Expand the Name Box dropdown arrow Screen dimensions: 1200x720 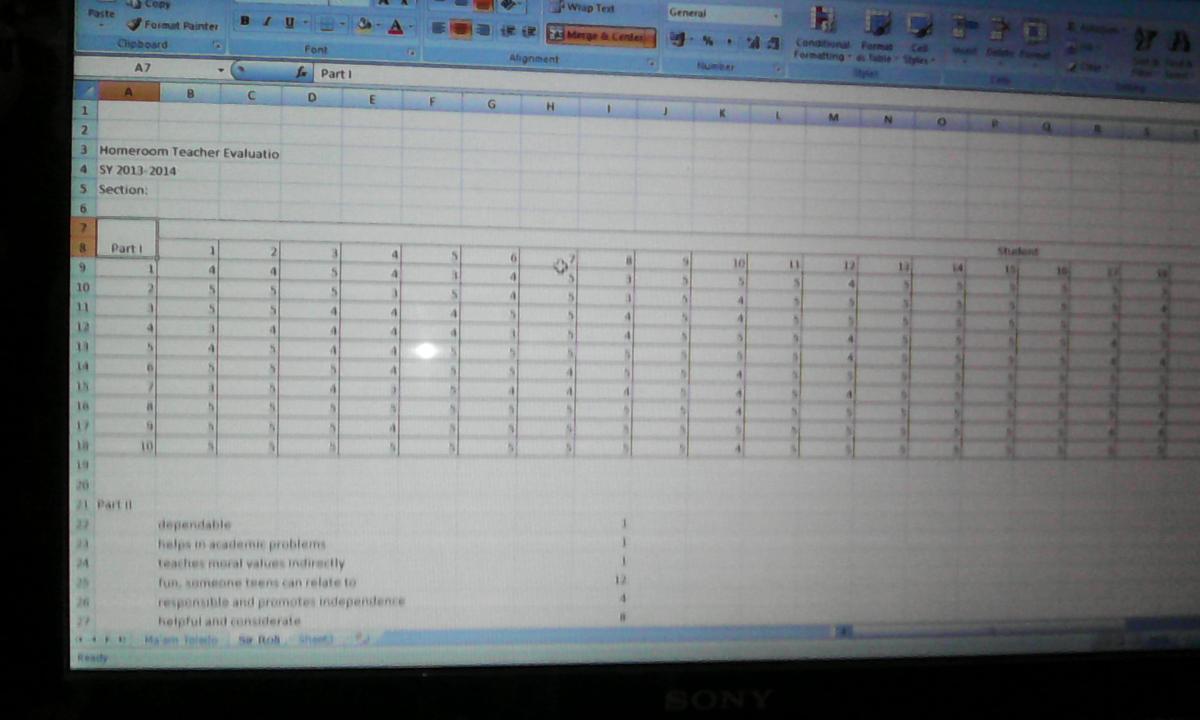coord(221,71)
